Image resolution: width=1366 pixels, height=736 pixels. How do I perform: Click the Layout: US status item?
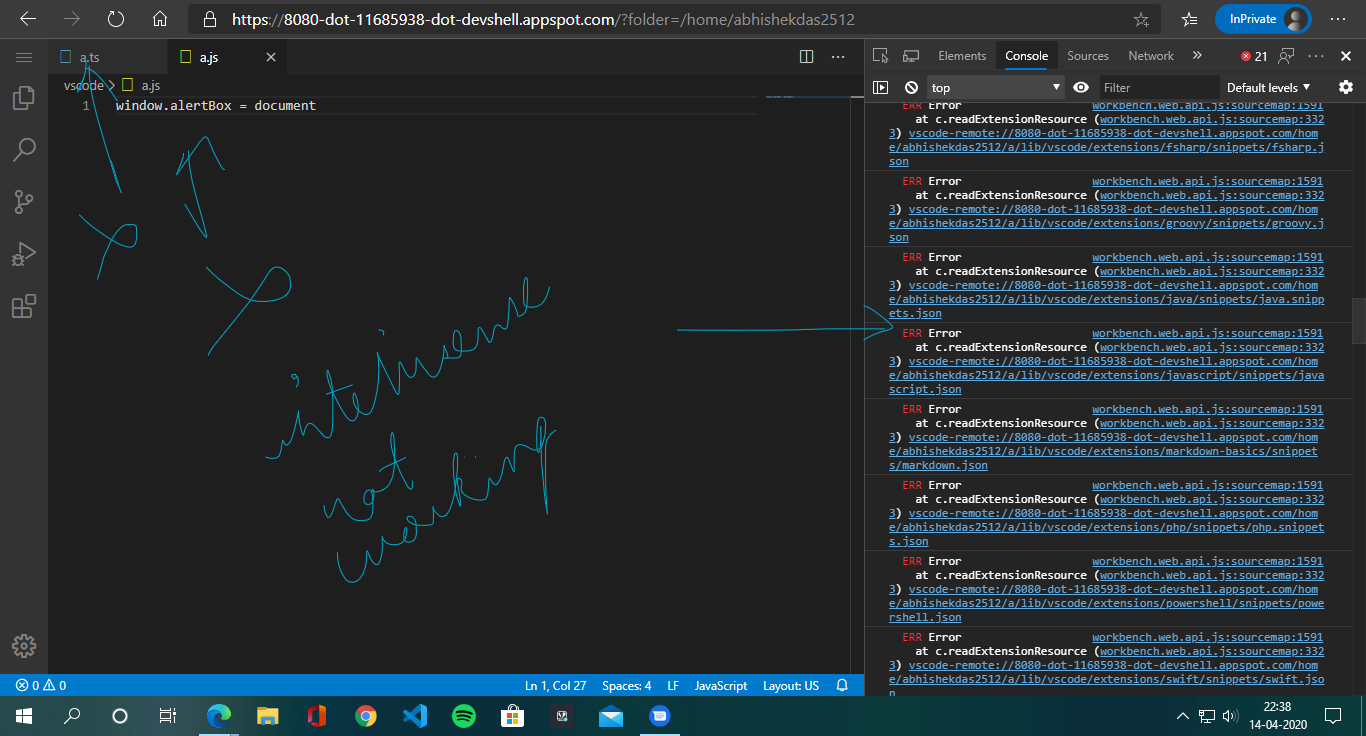pos(791,686)
